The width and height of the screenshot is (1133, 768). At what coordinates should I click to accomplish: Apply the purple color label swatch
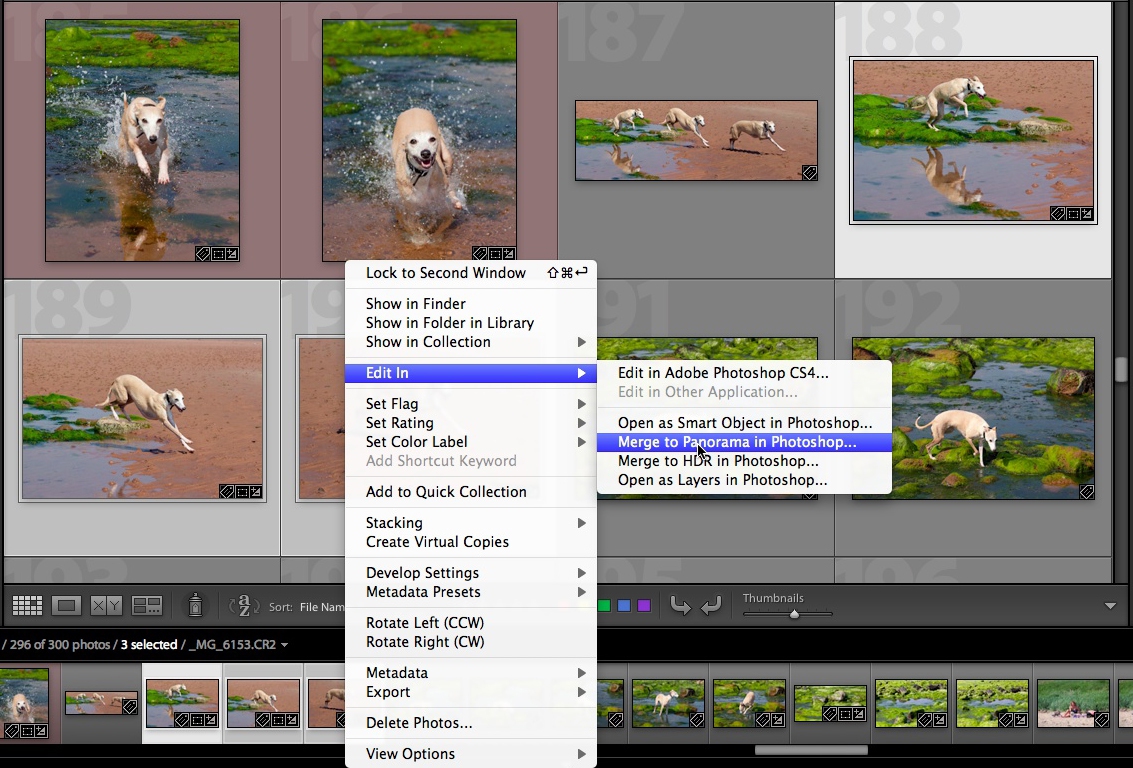click(644, 605)
